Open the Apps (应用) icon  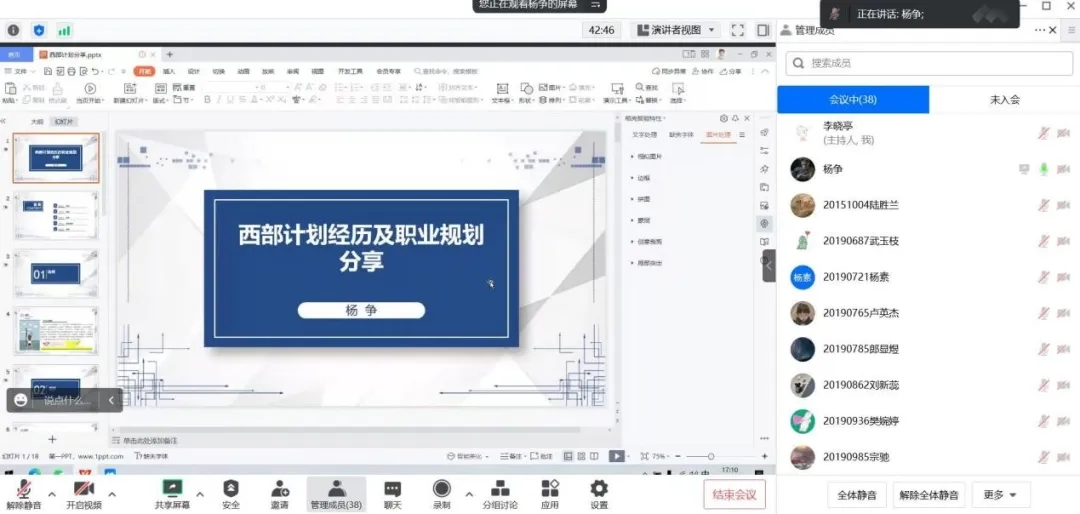pos(550,493)
